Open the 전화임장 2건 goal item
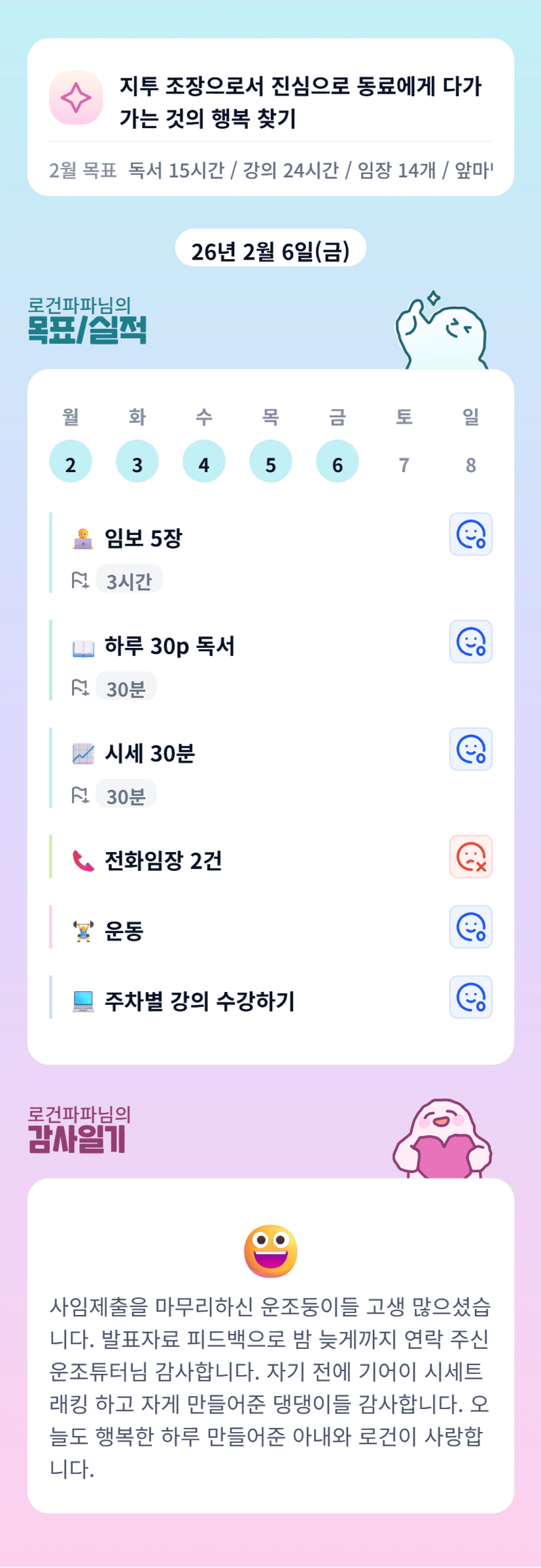 [163, 861]
